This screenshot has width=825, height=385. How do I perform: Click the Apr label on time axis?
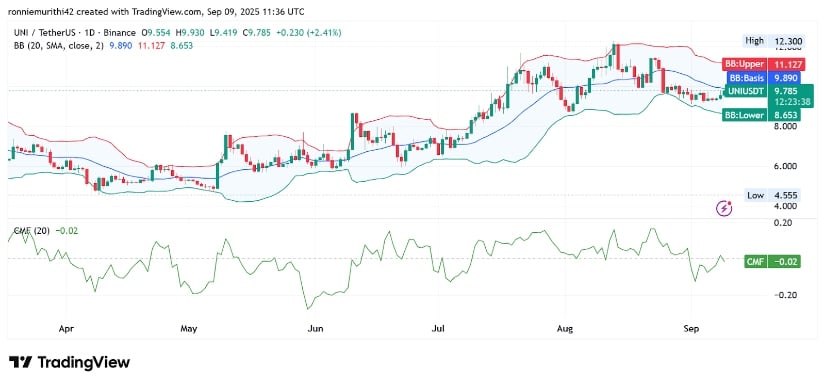pyautogui.click(x=66, y=329)
